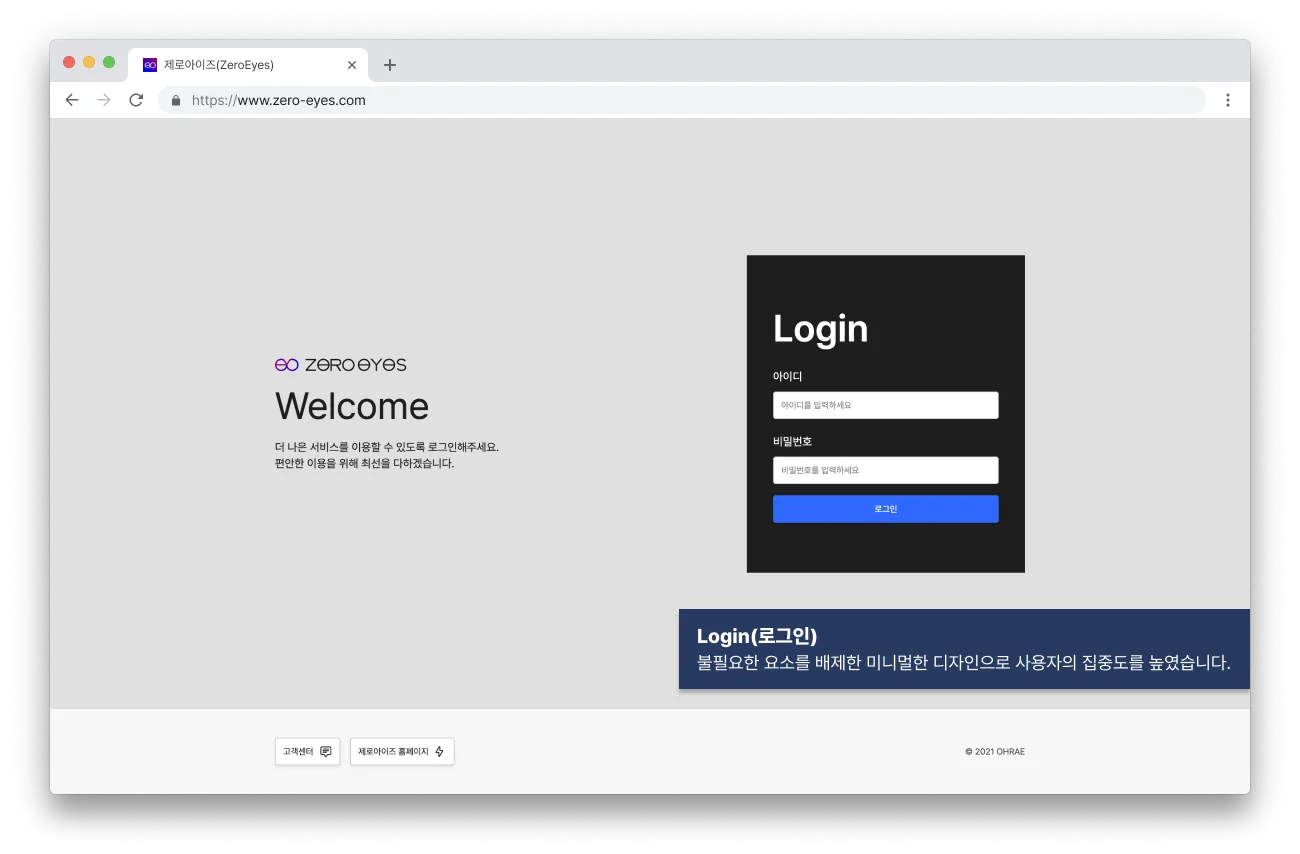Visit the 제로아이즈 홈페이지 homepage link
This screenshot has height=854, width=1300.
(x=402, y=751)
